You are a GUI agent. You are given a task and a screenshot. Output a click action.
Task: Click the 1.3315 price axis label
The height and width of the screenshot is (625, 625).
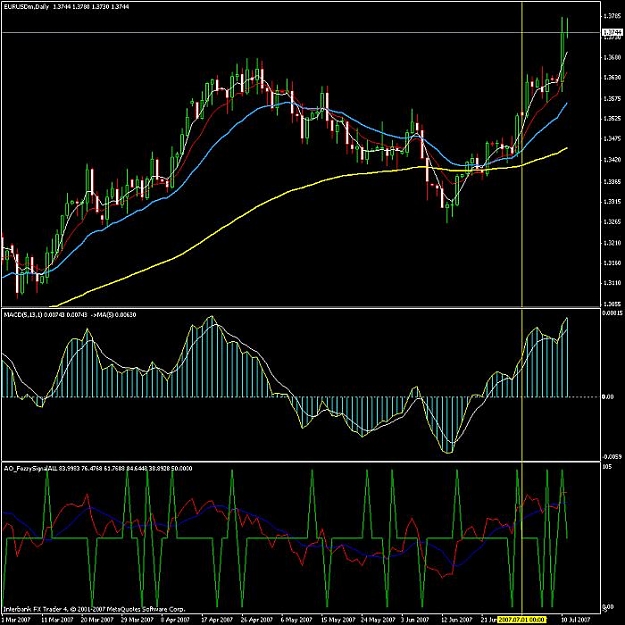coord(612,202)
